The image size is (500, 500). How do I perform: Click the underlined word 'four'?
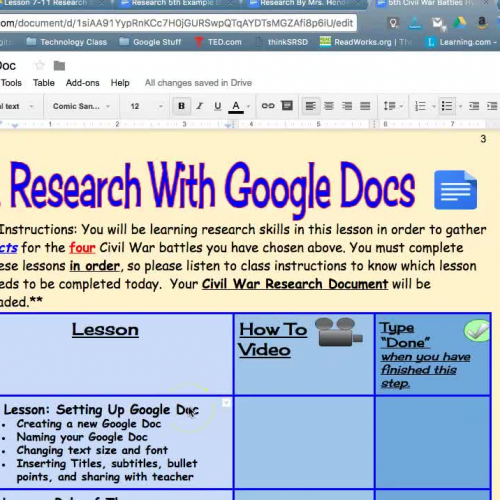pyautogui.click(x=82, y=248)
